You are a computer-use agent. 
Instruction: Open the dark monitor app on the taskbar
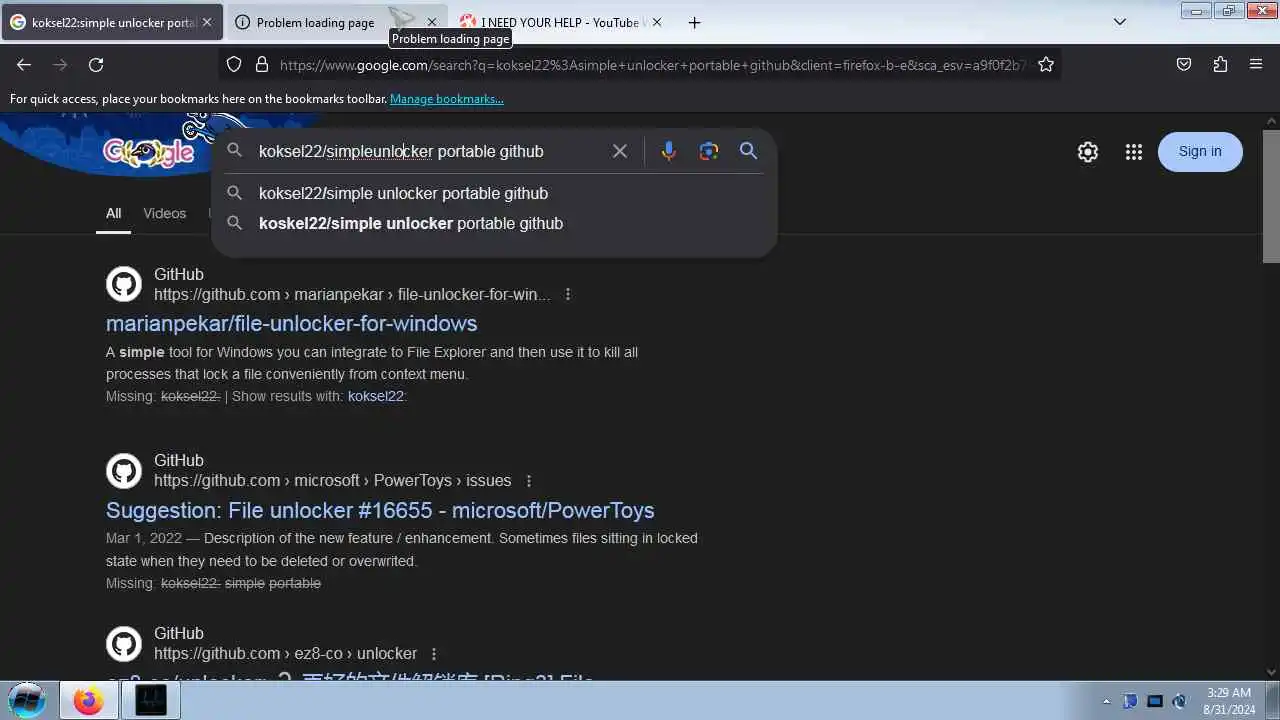(x=151, y=701)
